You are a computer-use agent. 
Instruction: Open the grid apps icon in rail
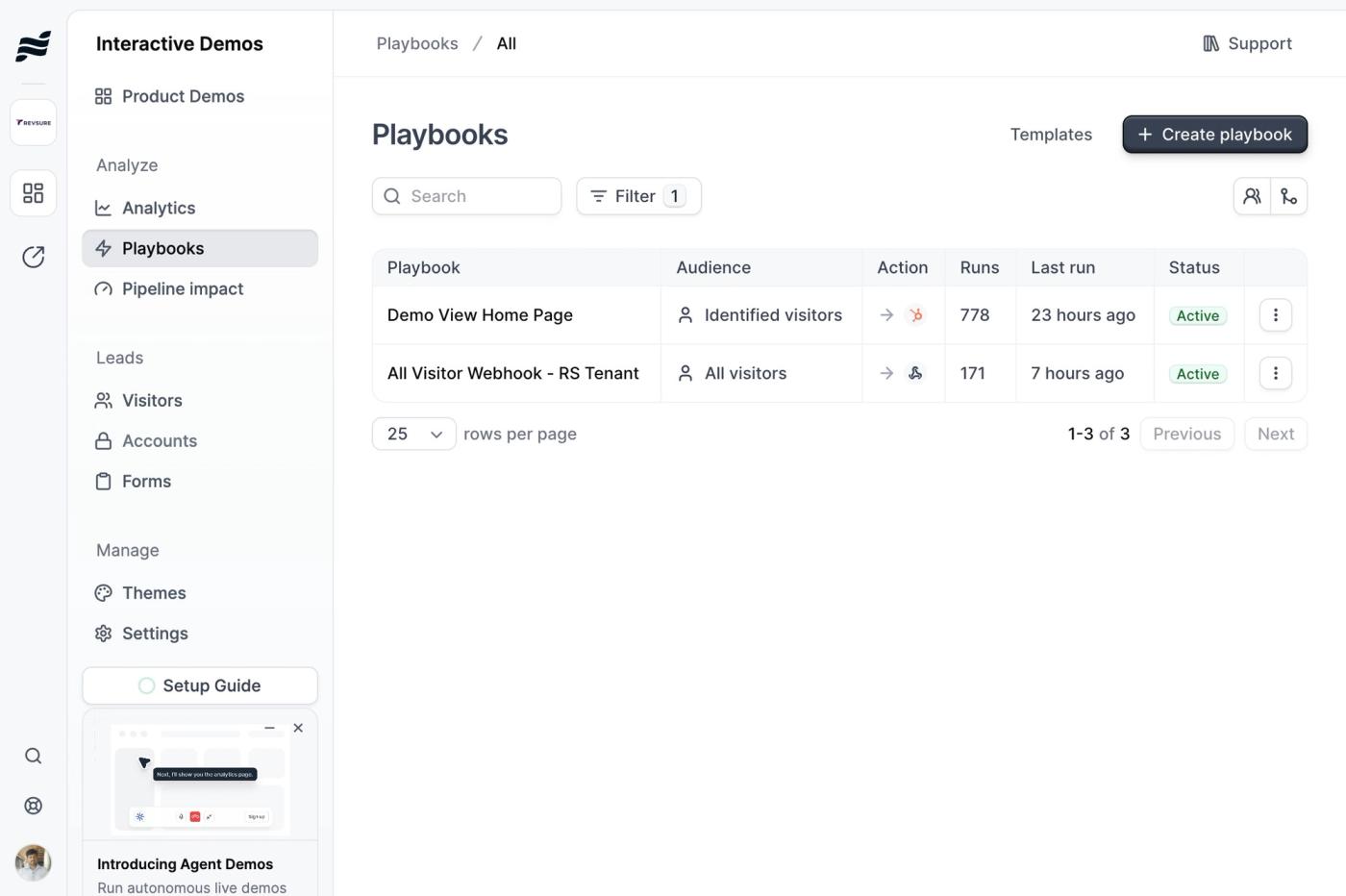tap(34, 193)
